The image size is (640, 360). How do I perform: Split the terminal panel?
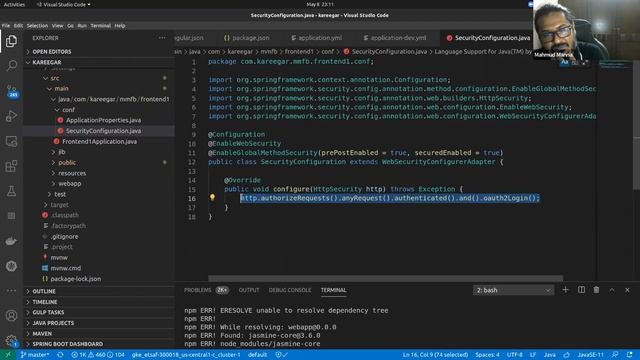click(581, 290)
